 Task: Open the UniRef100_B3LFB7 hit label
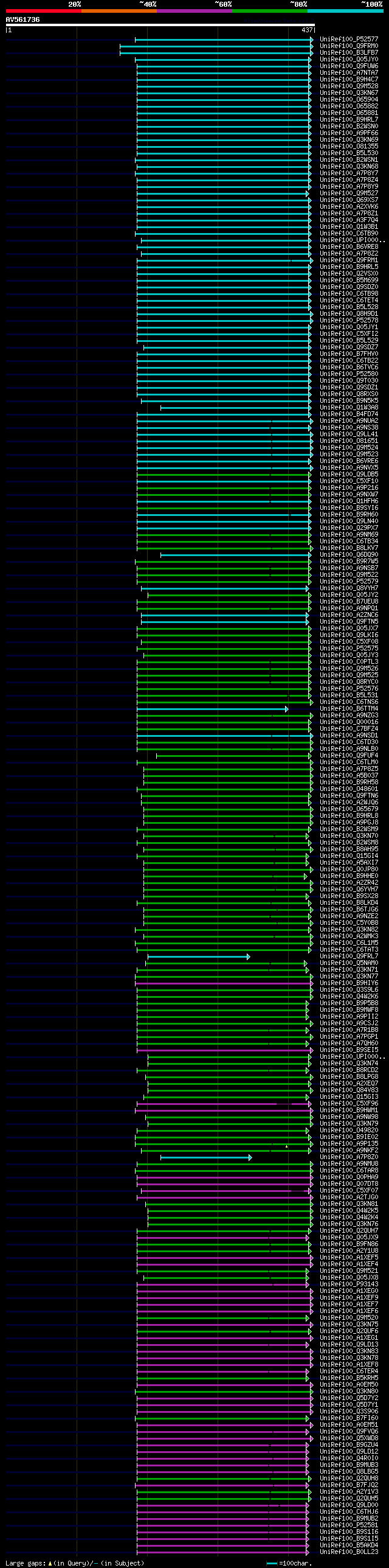point(349,52)
